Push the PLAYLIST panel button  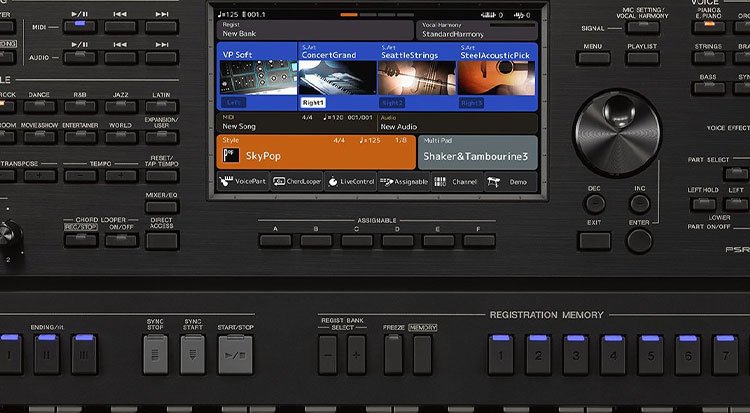pos(642,58)
